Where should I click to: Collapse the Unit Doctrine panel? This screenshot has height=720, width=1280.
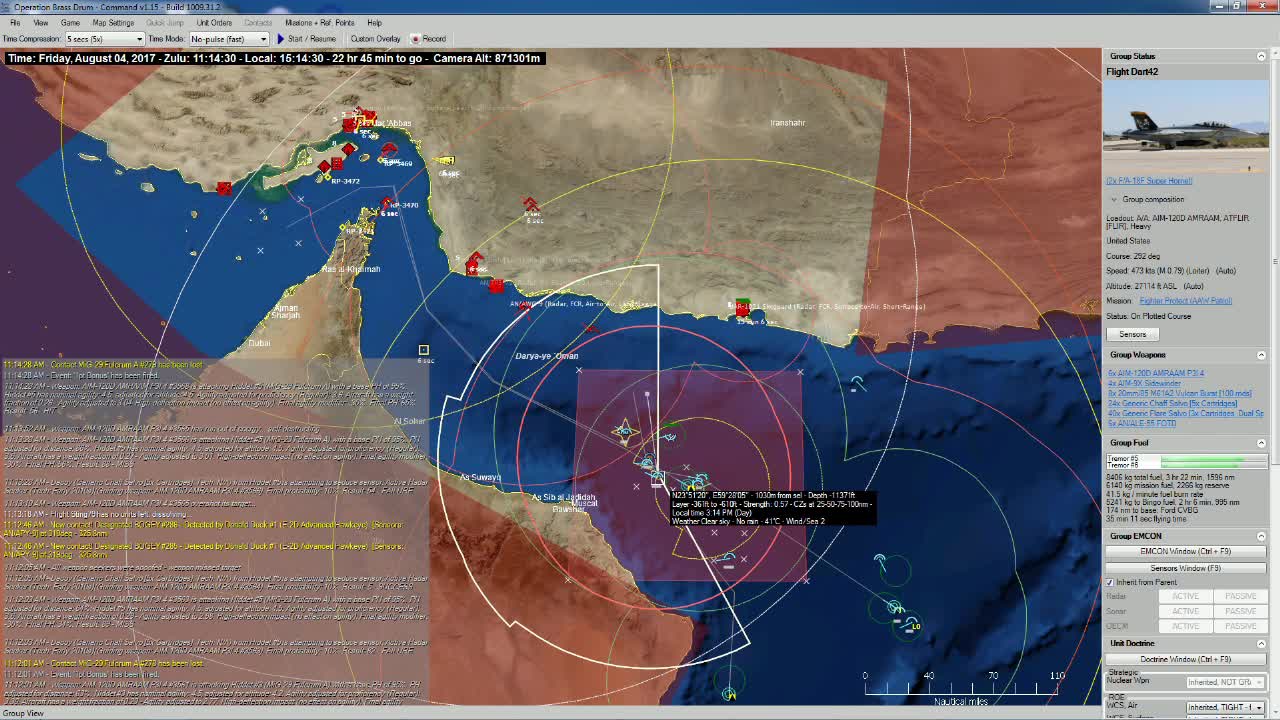click(1261, 643)
